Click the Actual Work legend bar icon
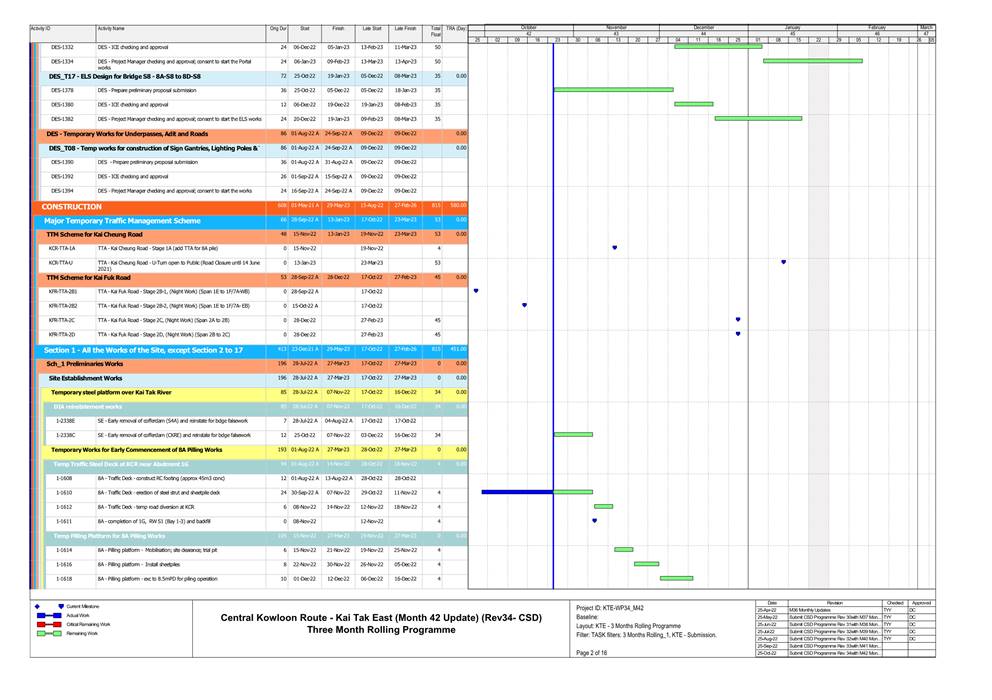Screen dimensions: 992x700 pos(48,616)
